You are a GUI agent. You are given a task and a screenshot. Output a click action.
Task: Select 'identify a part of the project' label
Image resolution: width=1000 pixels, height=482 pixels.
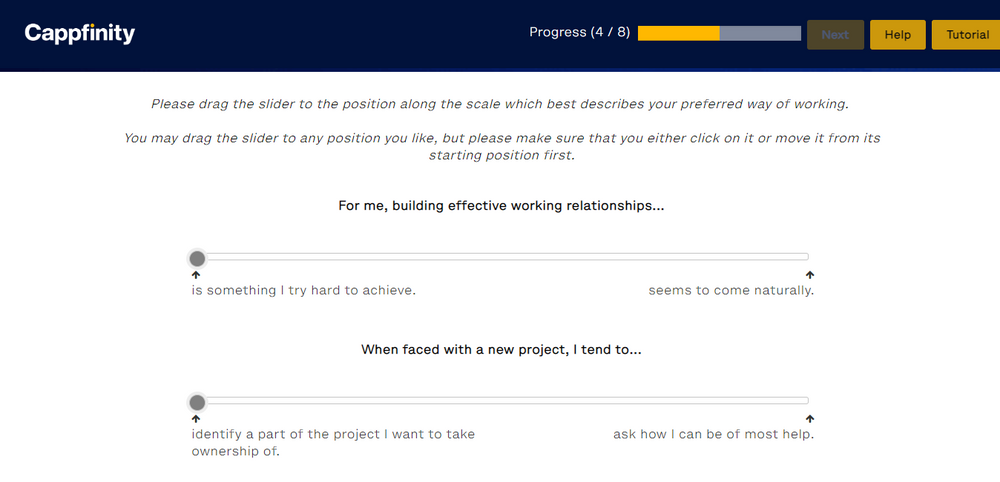[x=334, y=442]
